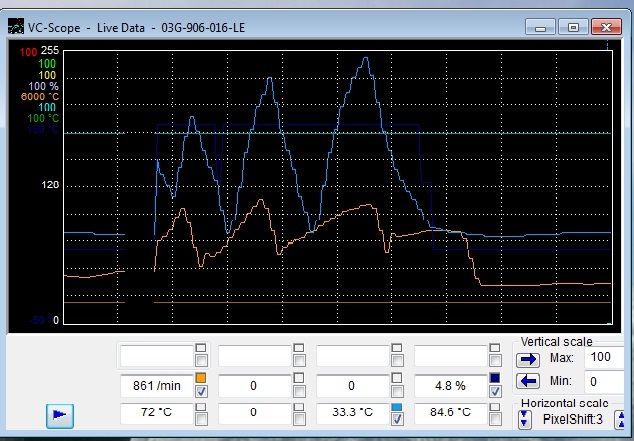
Task: Click the 255 axis label
Action: point(50,51)
